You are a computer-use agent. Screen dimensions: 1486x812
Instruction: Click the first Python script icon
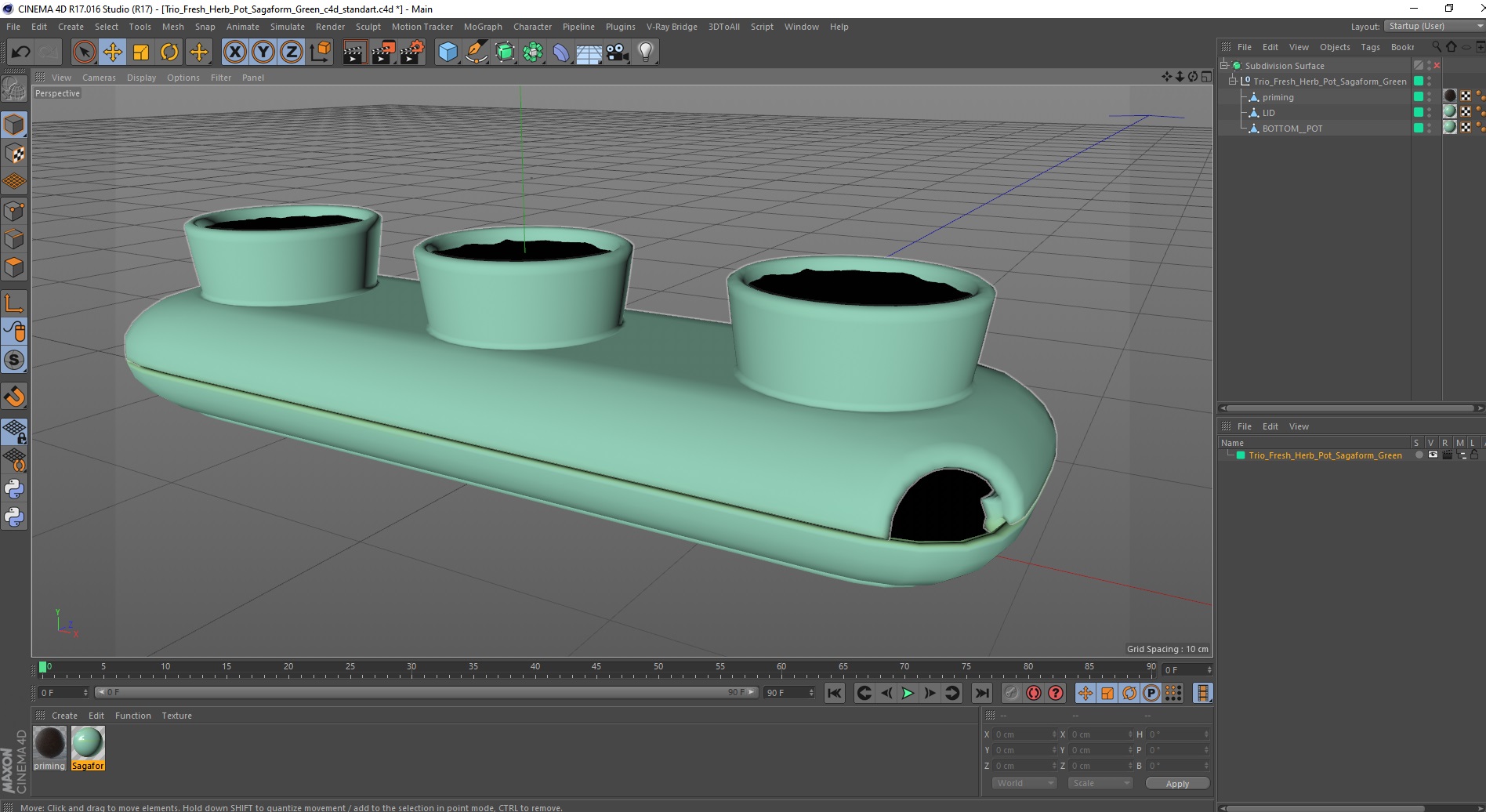[14, 489]
